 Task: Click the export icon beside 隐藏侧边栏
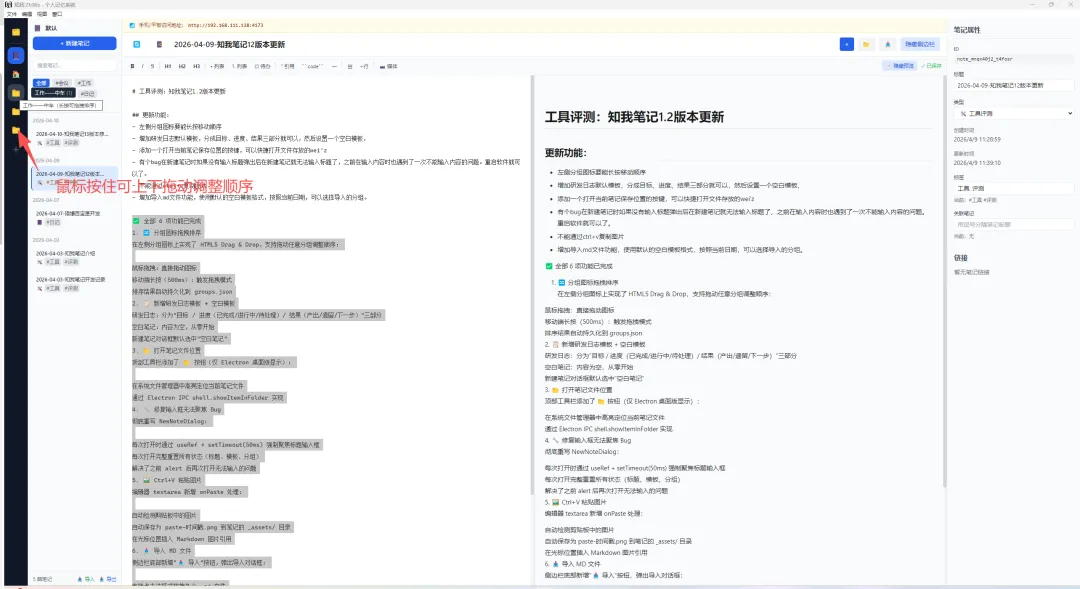tap(888, 44)
